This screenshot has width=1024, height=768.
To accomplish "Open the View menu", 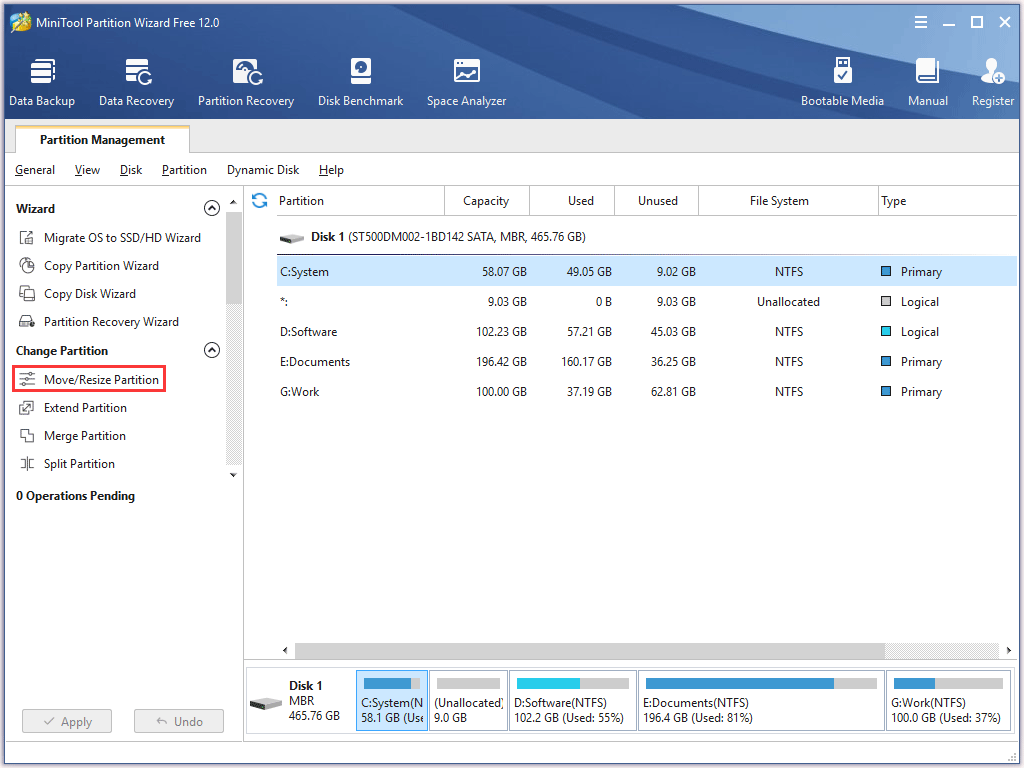I will [87, 170].
